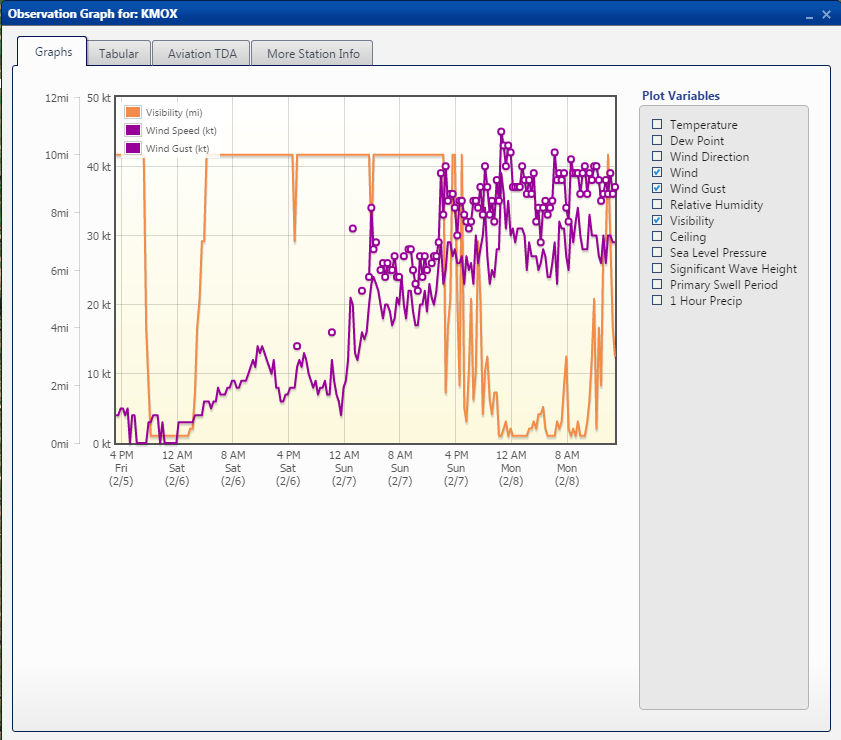841x740 pixels.
Task: Disable the Visibility checkbox
Action: click(x=657, y=220)
